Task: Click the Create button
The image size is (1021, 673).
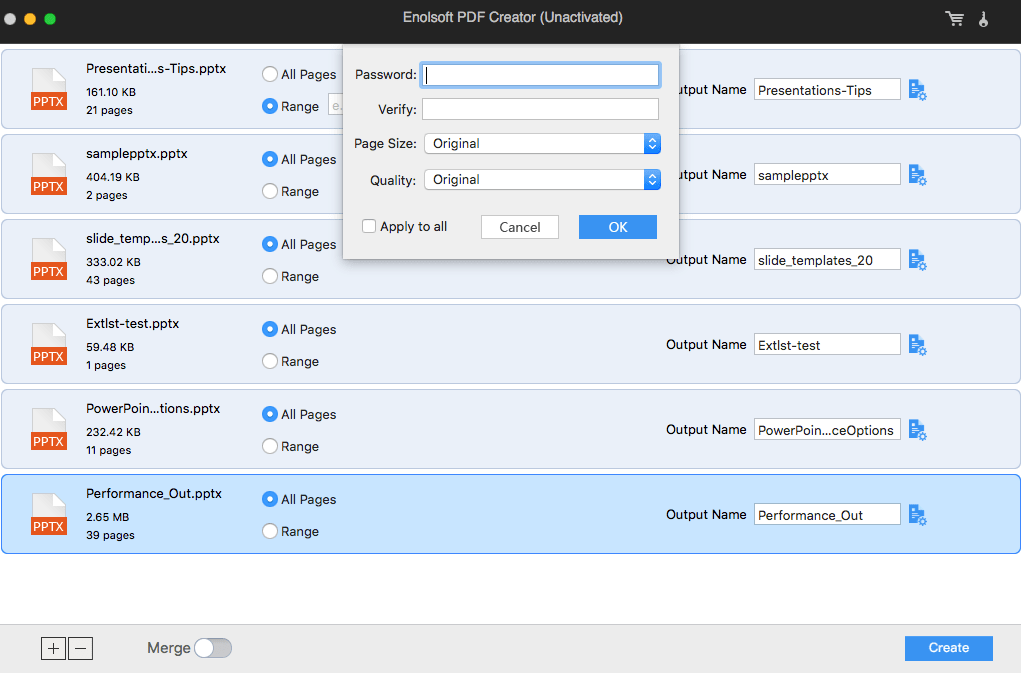Action: (x=949, y=648)
